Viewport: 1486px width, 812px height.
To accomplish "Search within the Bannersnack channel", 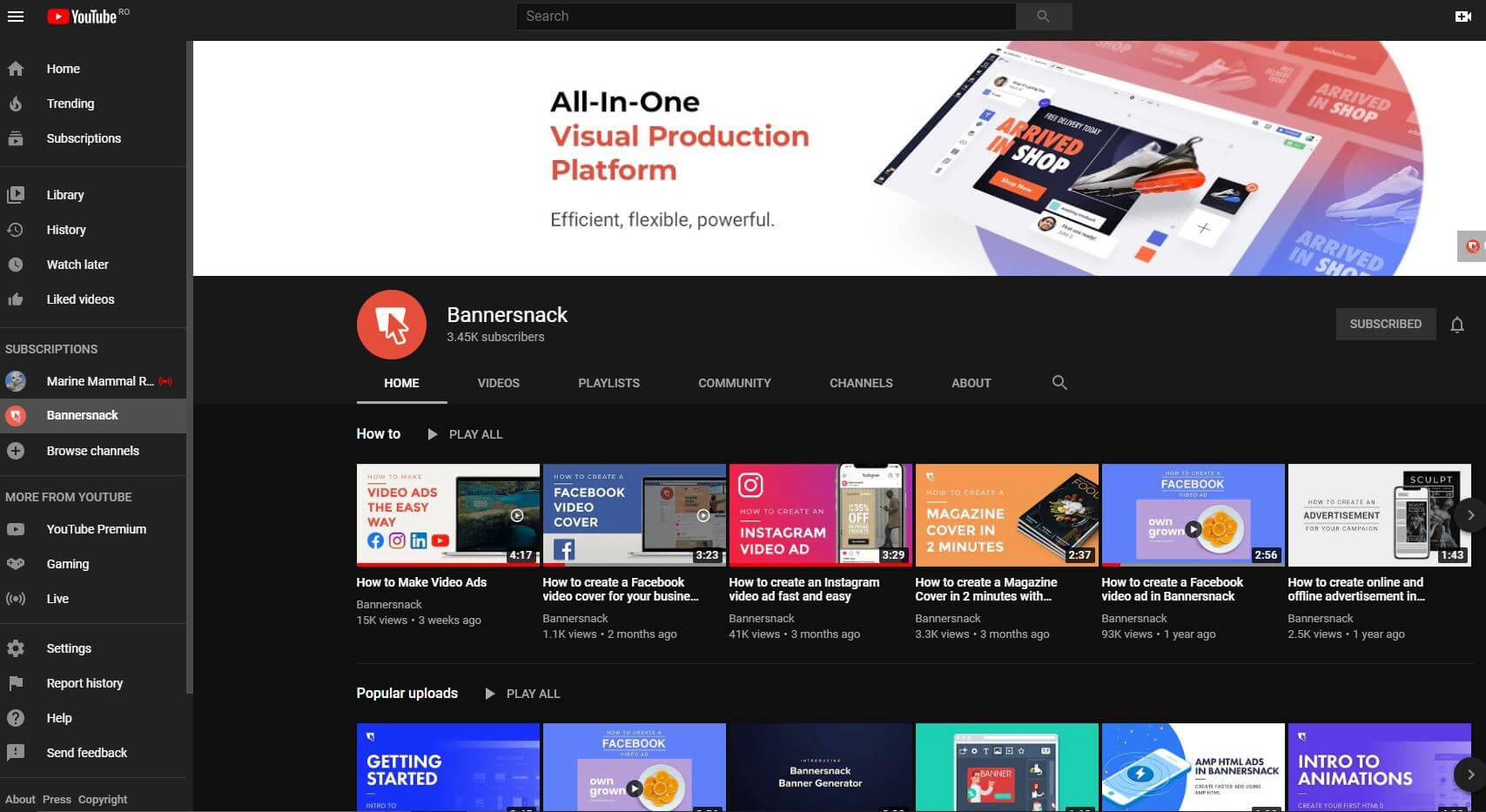I will click(x=1059, y=383).
